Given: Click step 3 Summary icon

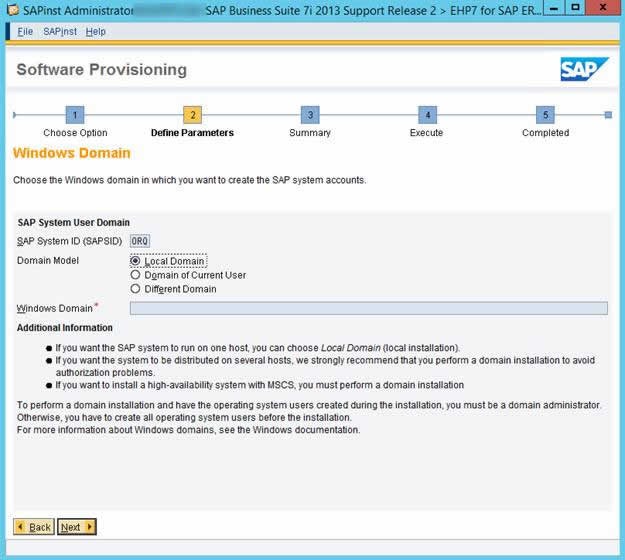Looking at the screenshot, I should (x=310, y=115).
